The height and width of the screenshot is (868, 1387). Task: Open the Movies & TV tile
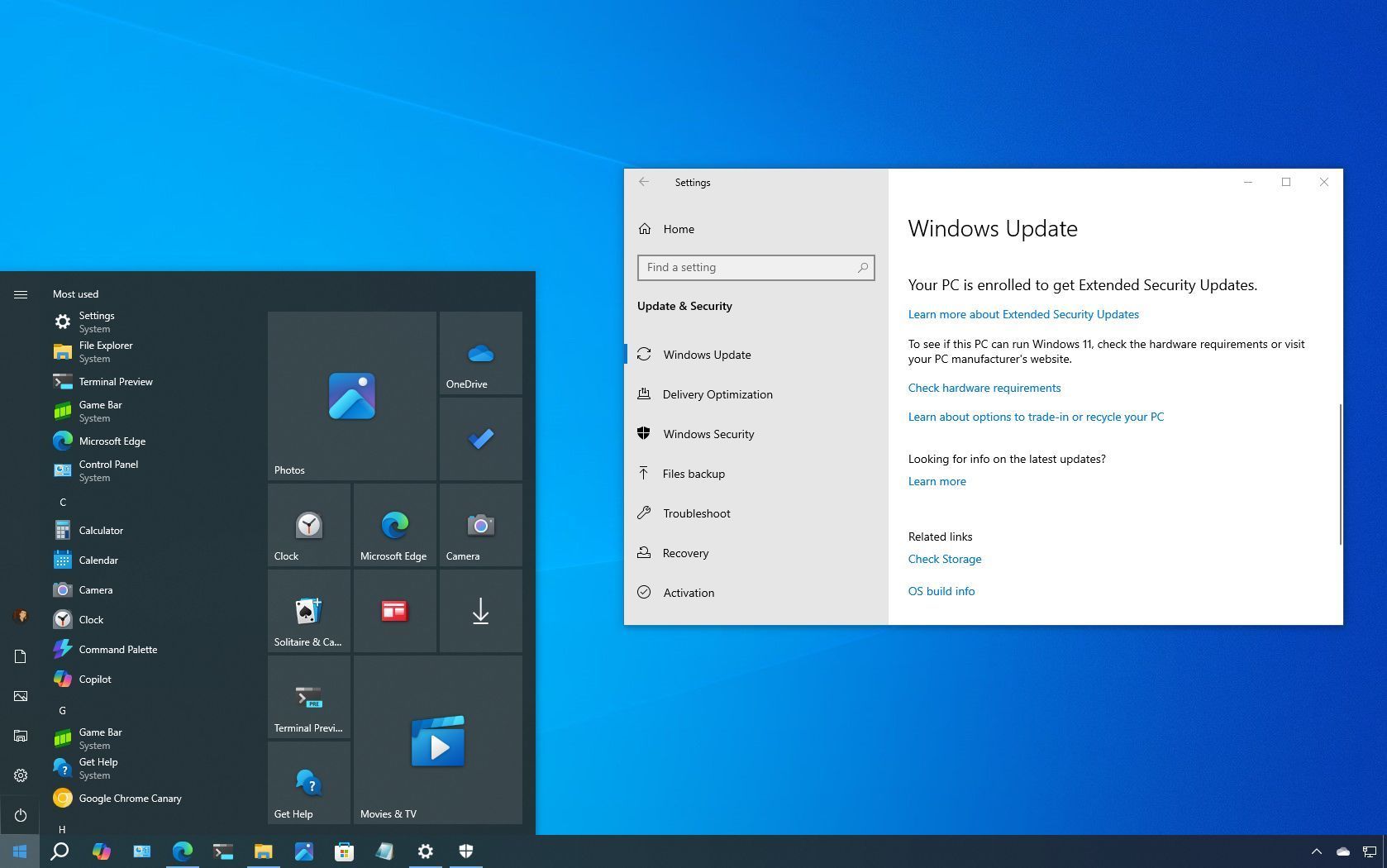coord(437,740)
